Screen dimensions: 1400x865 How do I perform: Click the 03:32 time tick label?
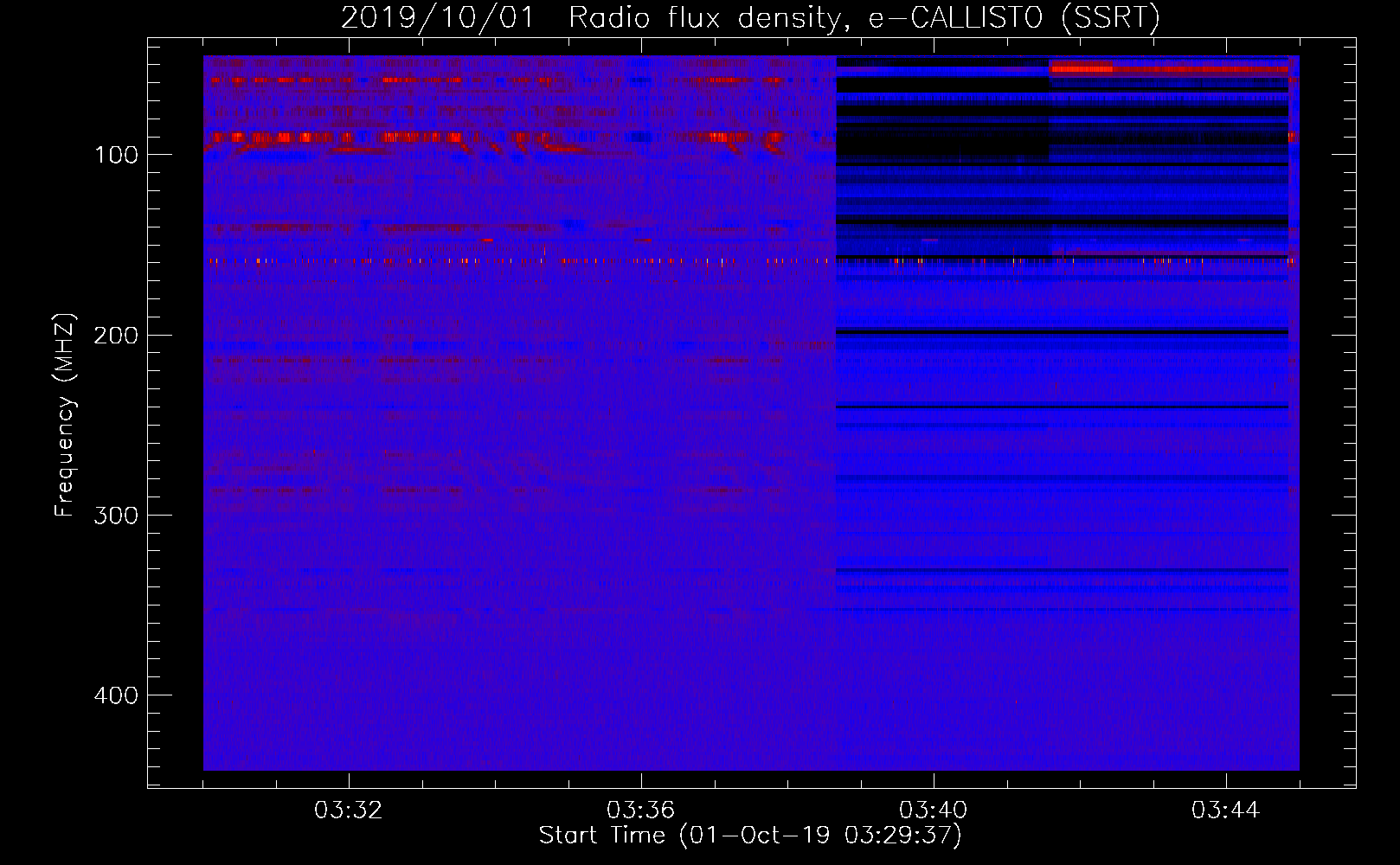tap(349, 811)
